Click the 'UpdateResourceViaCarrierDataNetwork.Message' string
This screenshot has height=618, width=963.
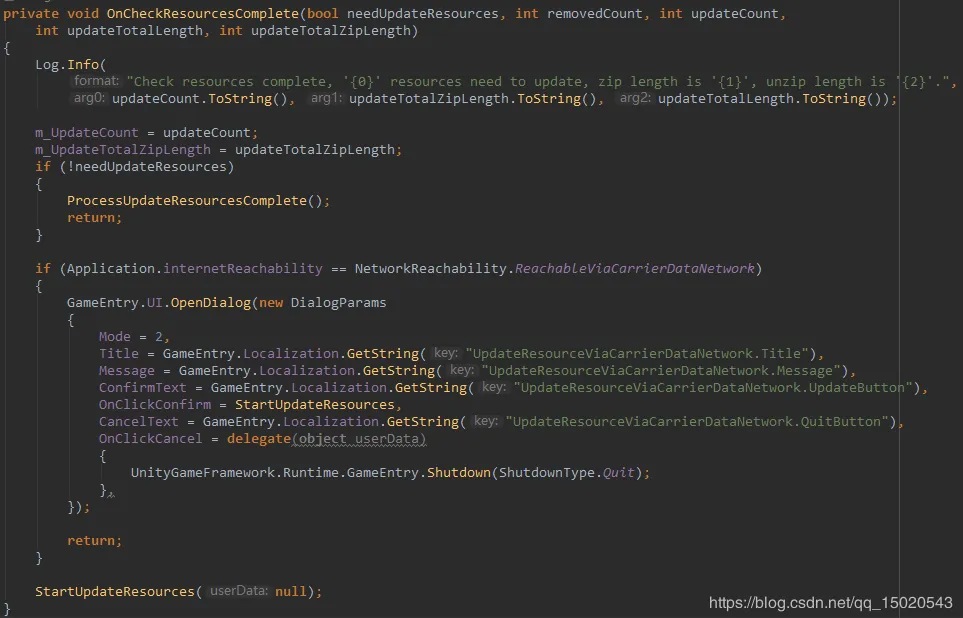[661, 371]
